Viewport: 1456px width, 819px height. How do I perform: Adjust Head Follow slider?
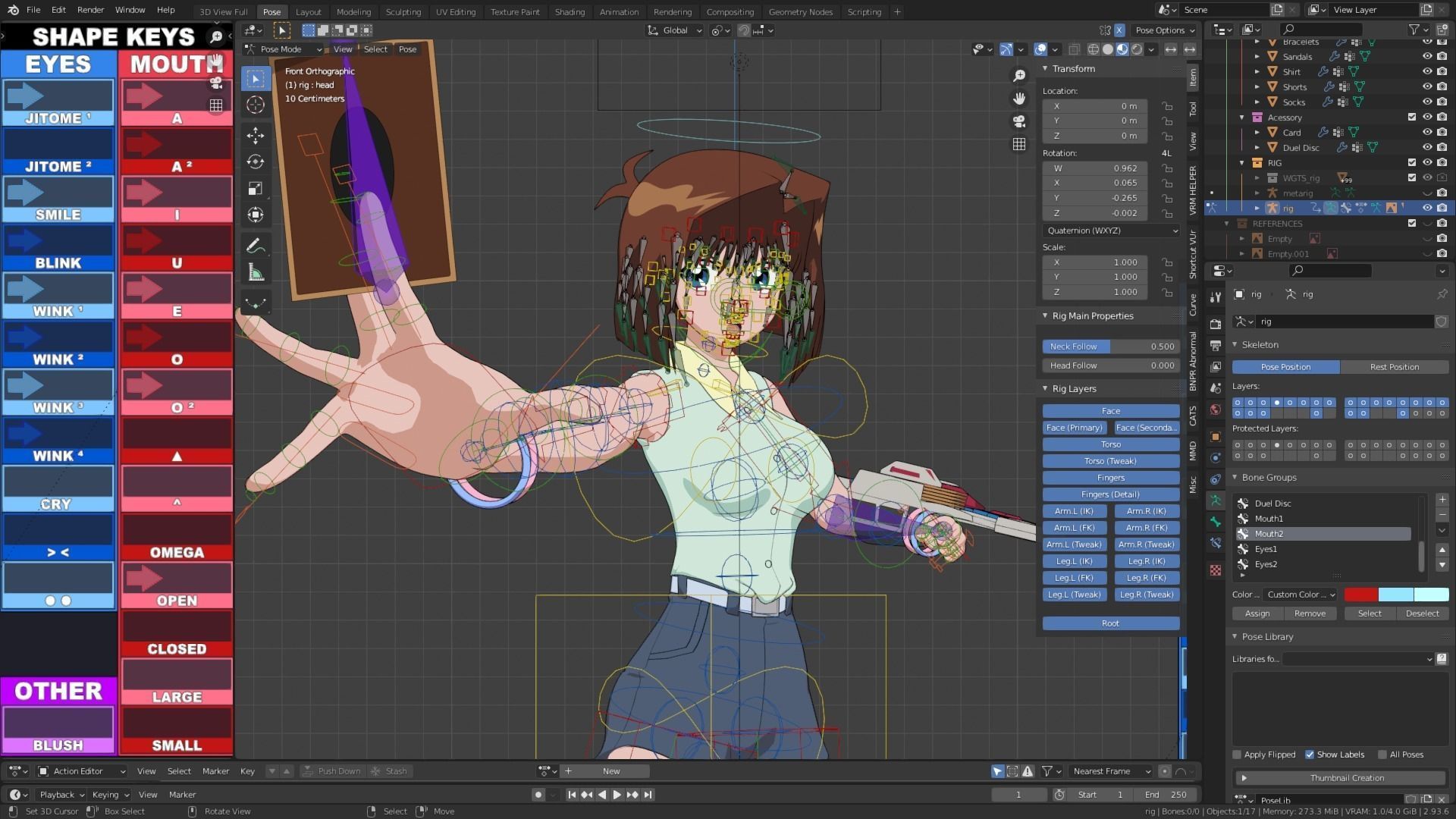[x=1111, y=366]
